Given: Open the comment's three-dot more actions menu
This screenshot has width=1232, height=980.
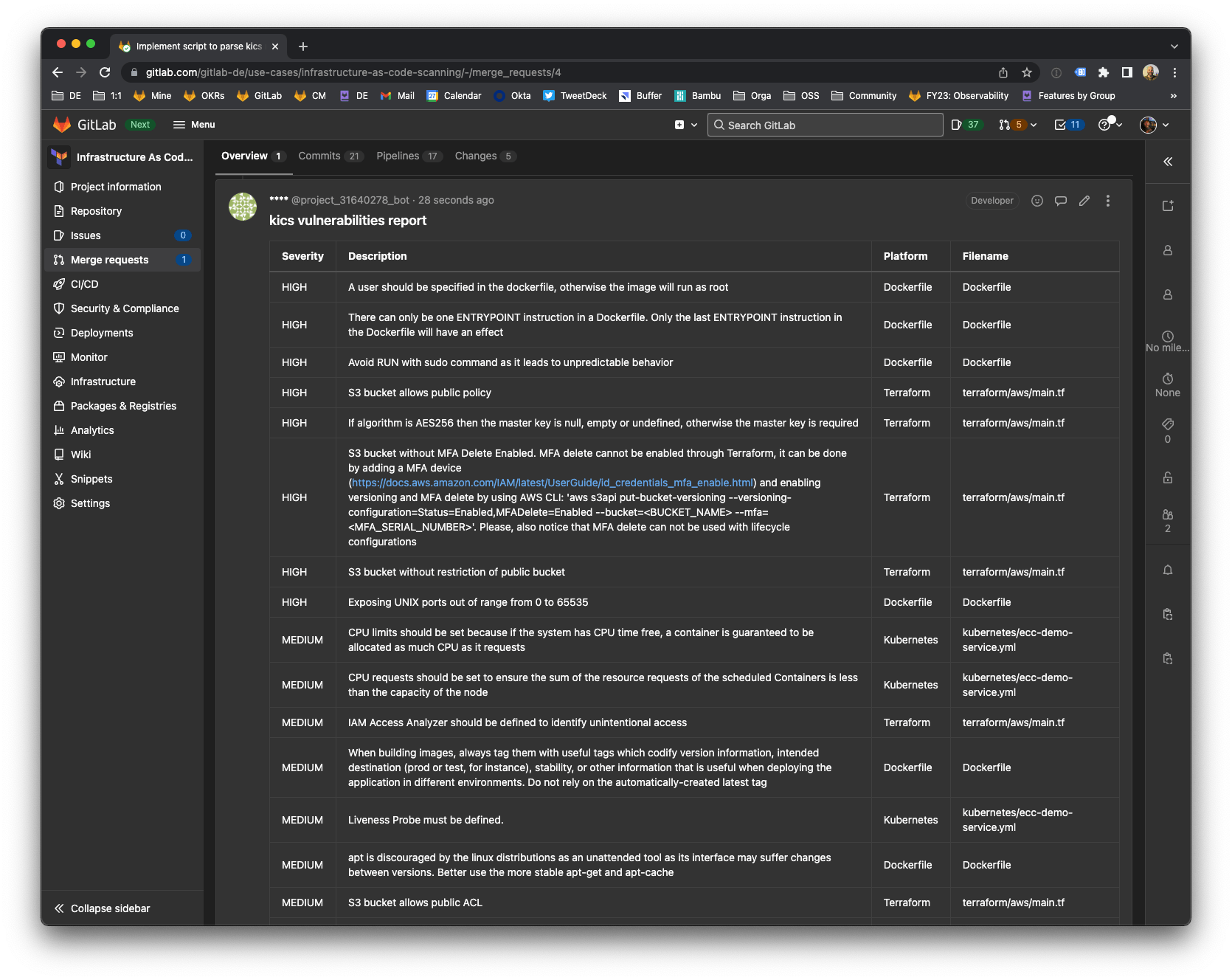Looking at the screenshot, I should pyautogui.click(x=1107, y=201).
